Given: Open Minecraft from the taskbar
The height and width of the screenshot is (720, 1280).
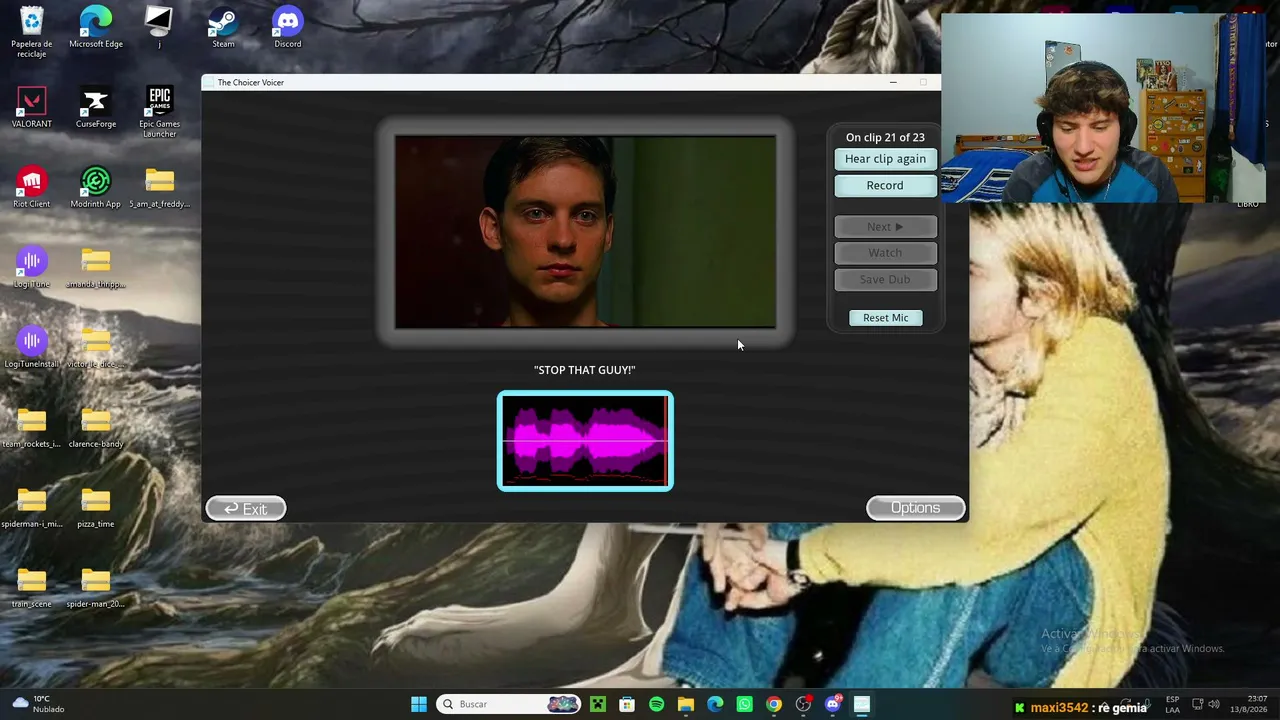Looking at the screenshot, I should click(x=598, y=704).
